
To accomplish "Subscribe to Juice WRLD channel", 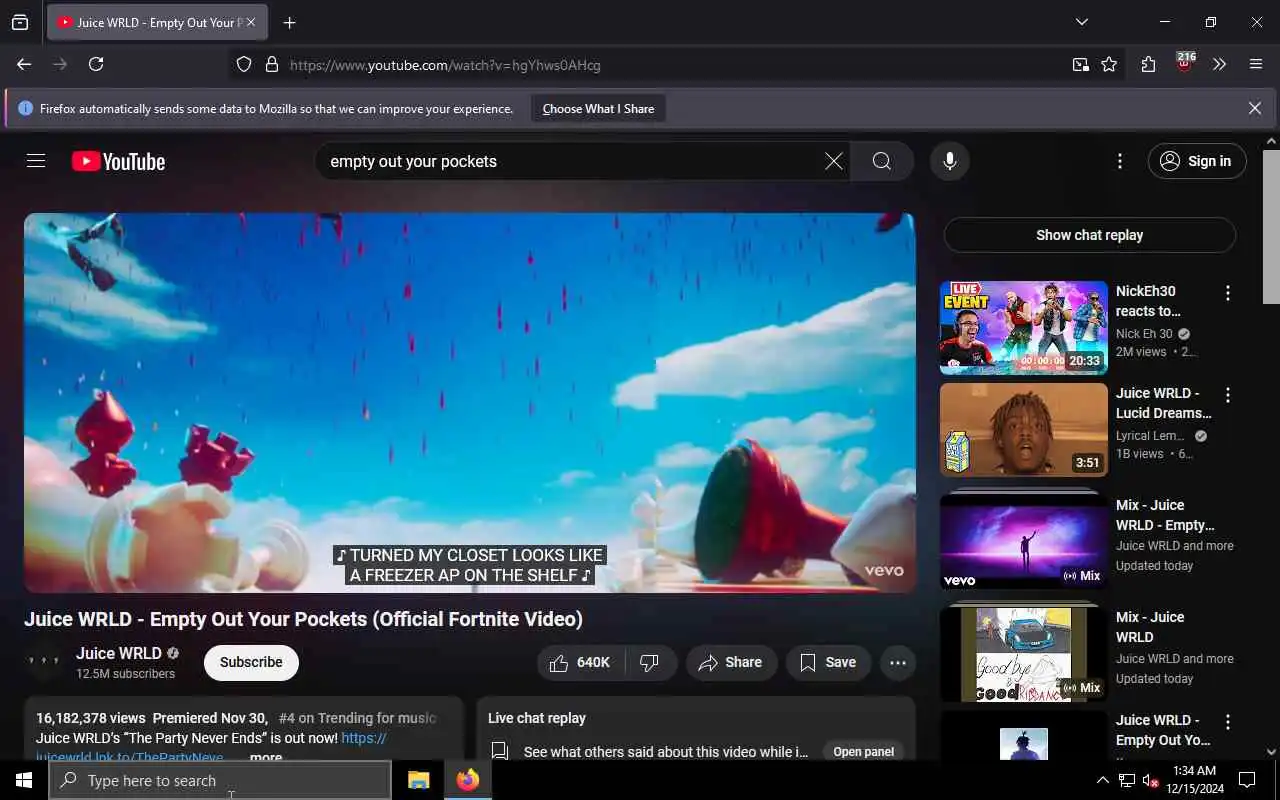I will [x=251, y=662].
